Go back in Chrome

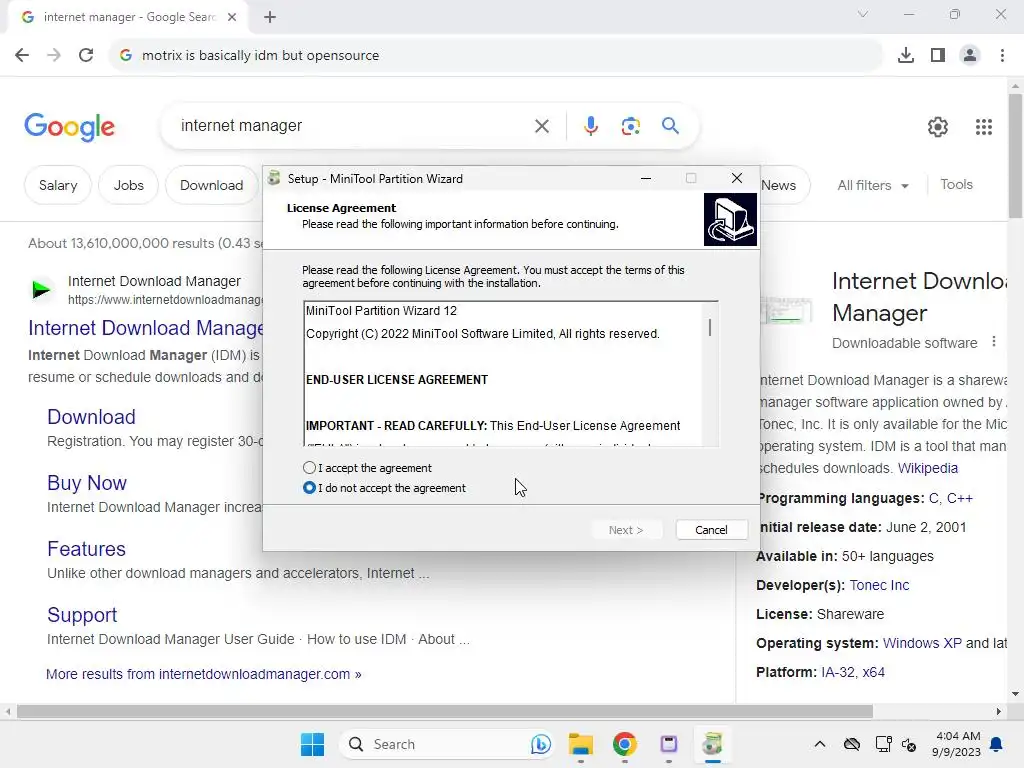click(x=22, y=56)
